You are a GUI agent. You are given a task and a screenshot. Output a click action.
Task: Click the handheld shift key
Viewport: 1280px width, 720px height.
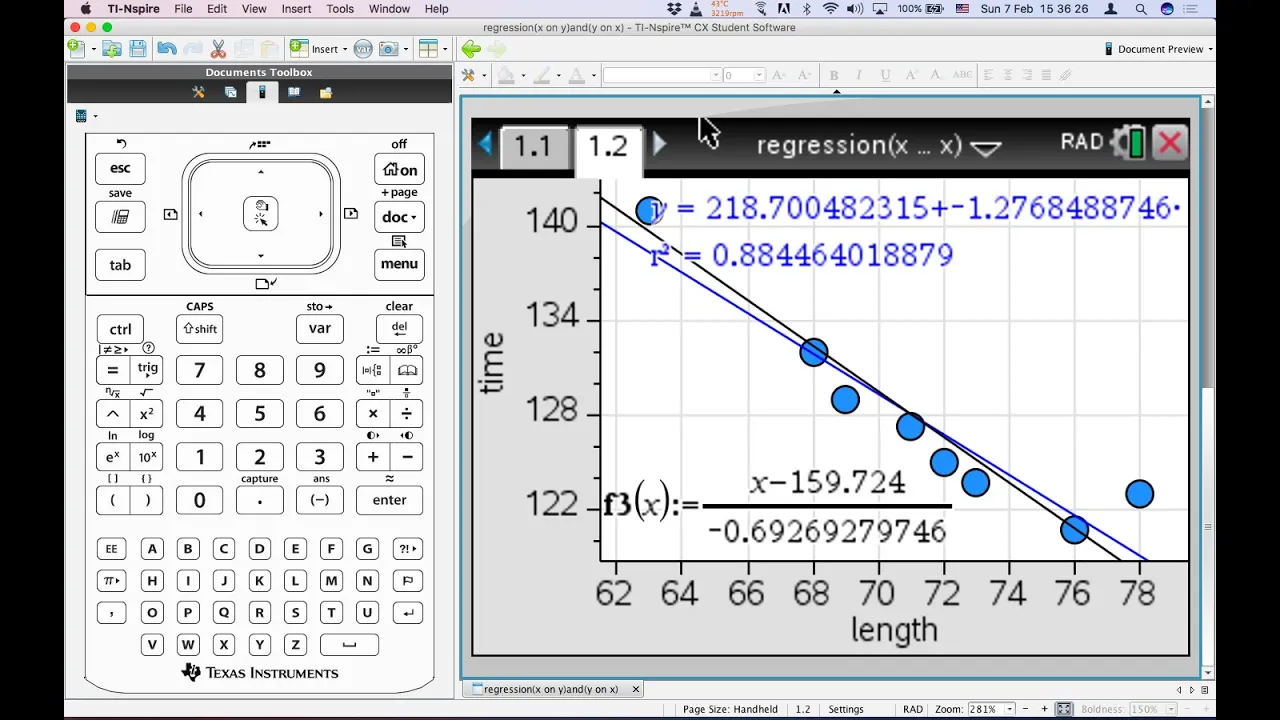(x=200, y=329)
